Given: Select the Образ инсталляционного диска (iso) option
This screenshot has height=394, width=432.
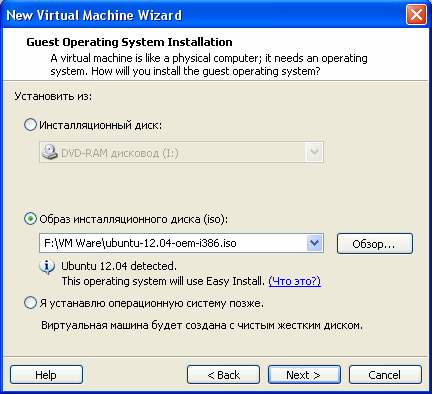Looking at the screenshot, I should [30, 219].
